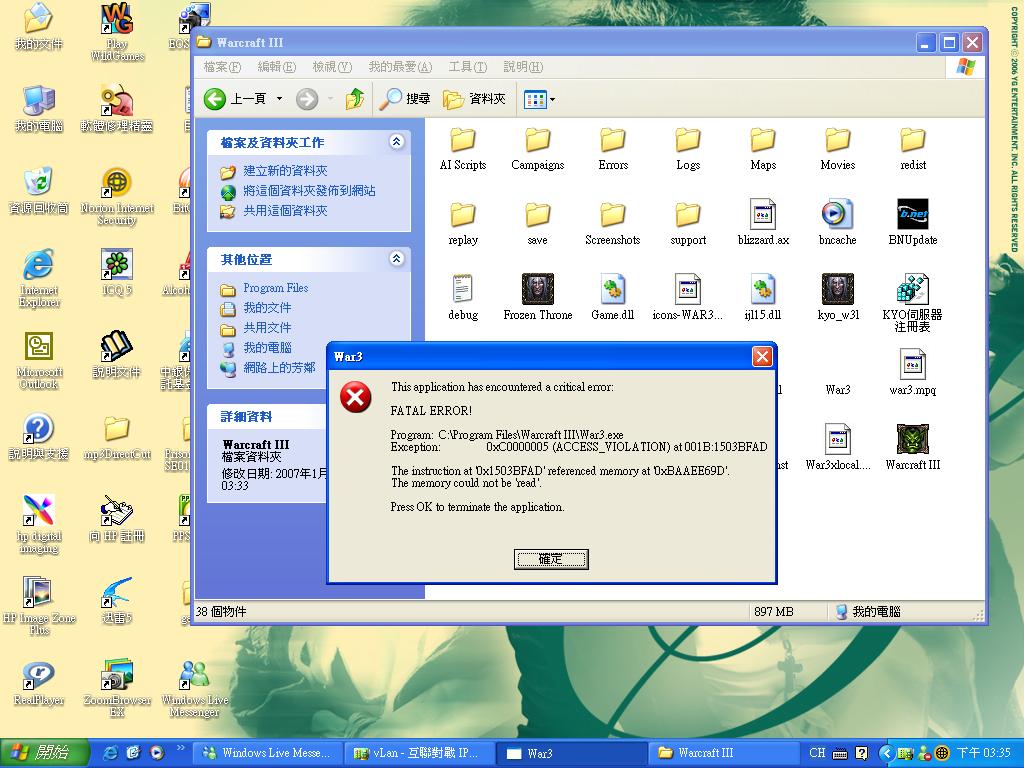This screenshot has height=768, width=1024.
Task: Select the War3xlocal file
Action: (x=838, y=447)
